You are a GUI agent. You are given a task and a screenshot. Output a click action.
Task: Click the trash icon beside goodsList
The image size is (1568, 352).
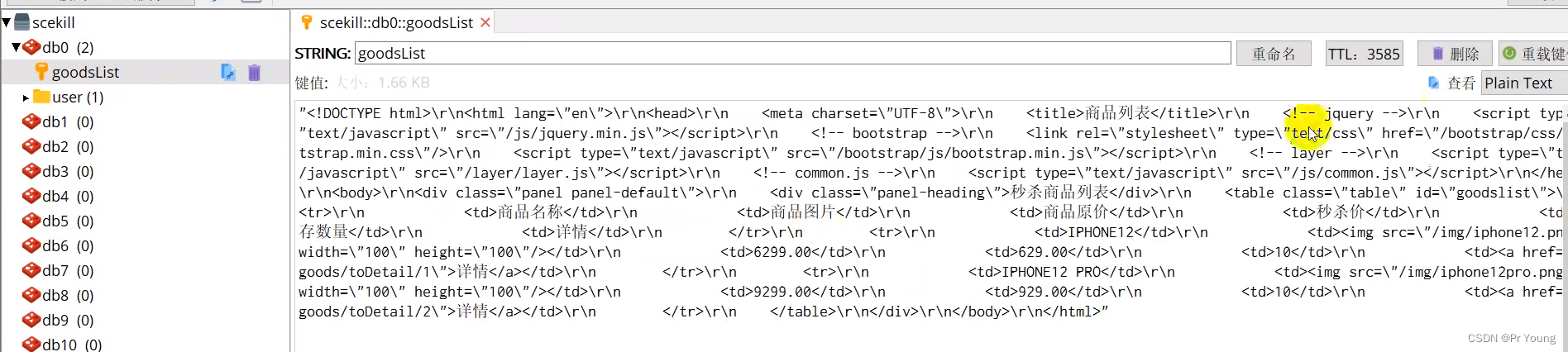coord(254,73)
